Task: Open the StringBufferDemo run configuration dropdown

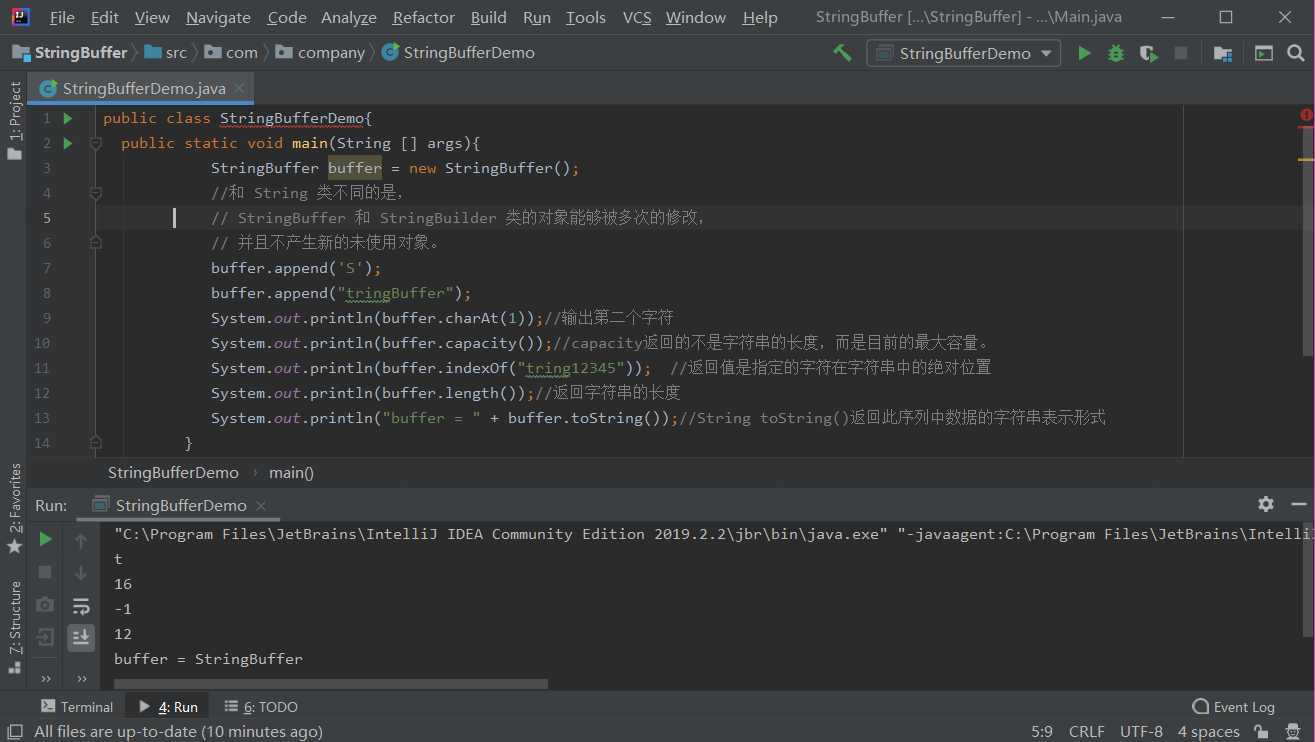Action: tap(964, 53)
